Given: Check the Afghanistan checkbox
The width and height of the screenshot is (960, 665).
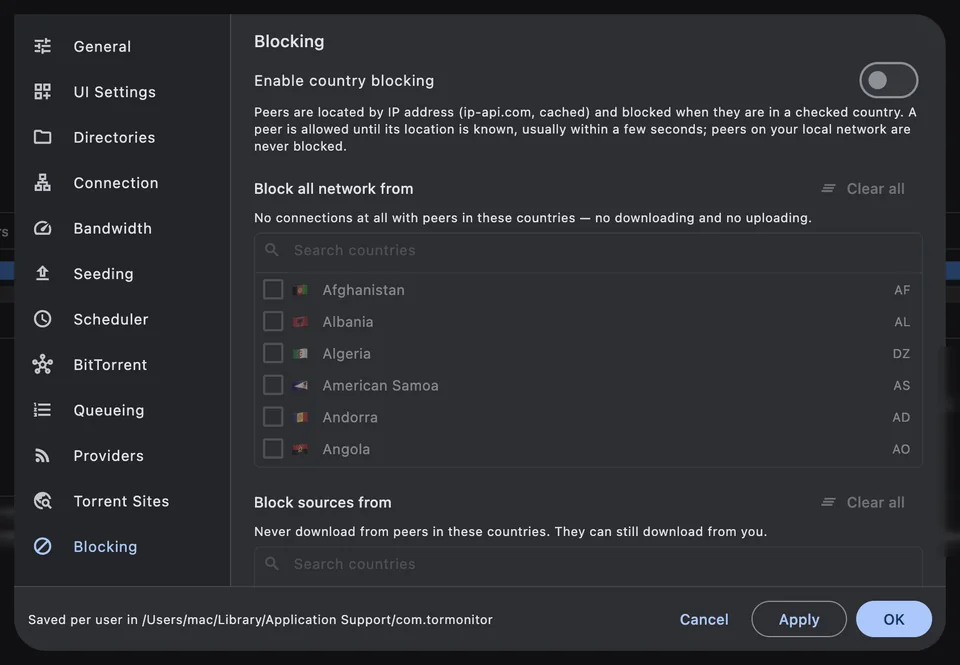Looking at the screenshot, I should point(273,289).
